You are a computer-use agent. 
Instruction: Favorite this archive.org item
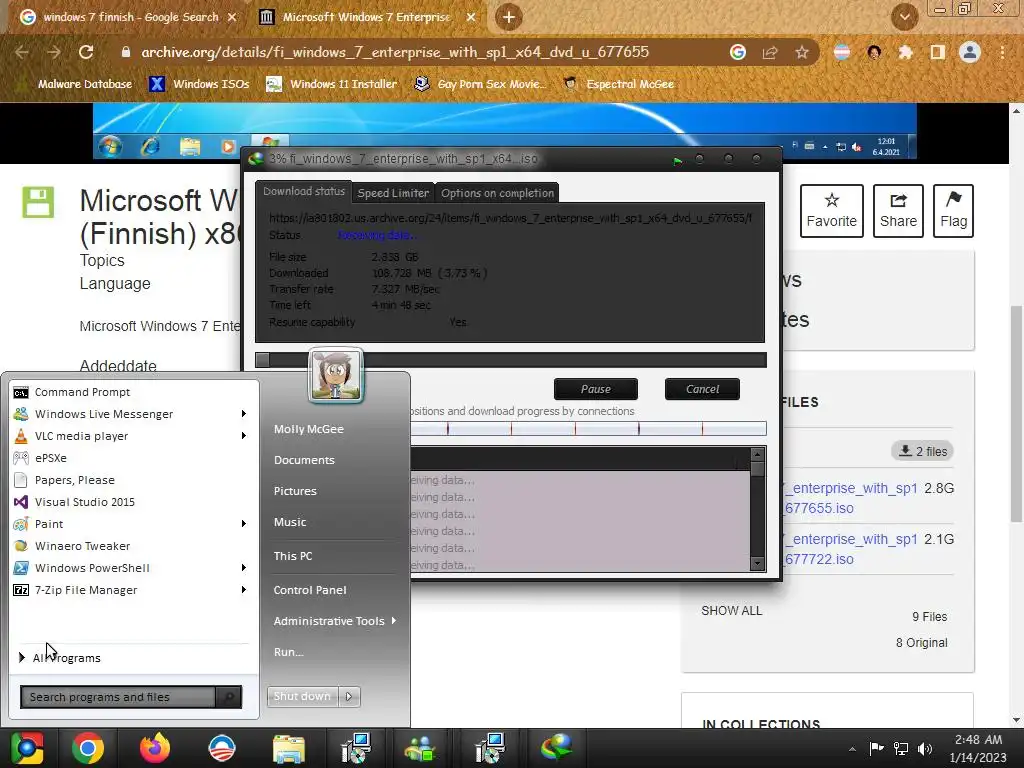coord(831,211)
